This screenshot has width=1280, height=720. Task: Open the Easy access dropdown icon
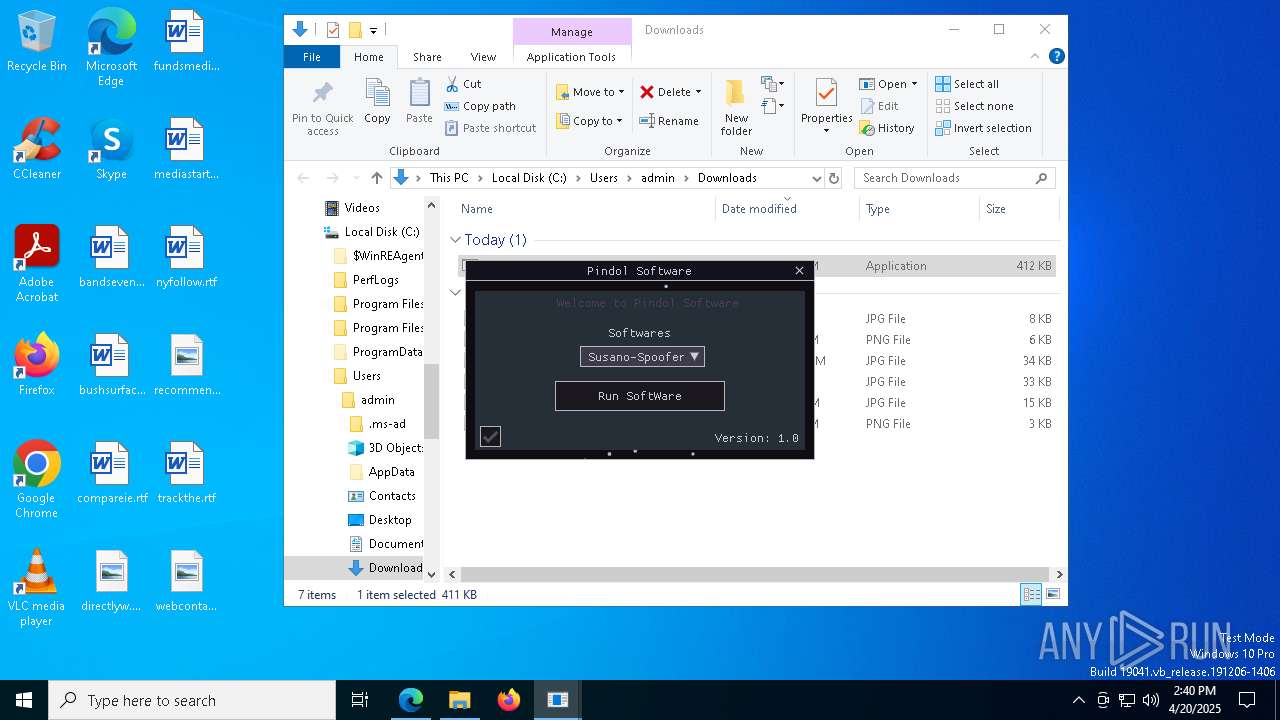click(x=773, y=106)
